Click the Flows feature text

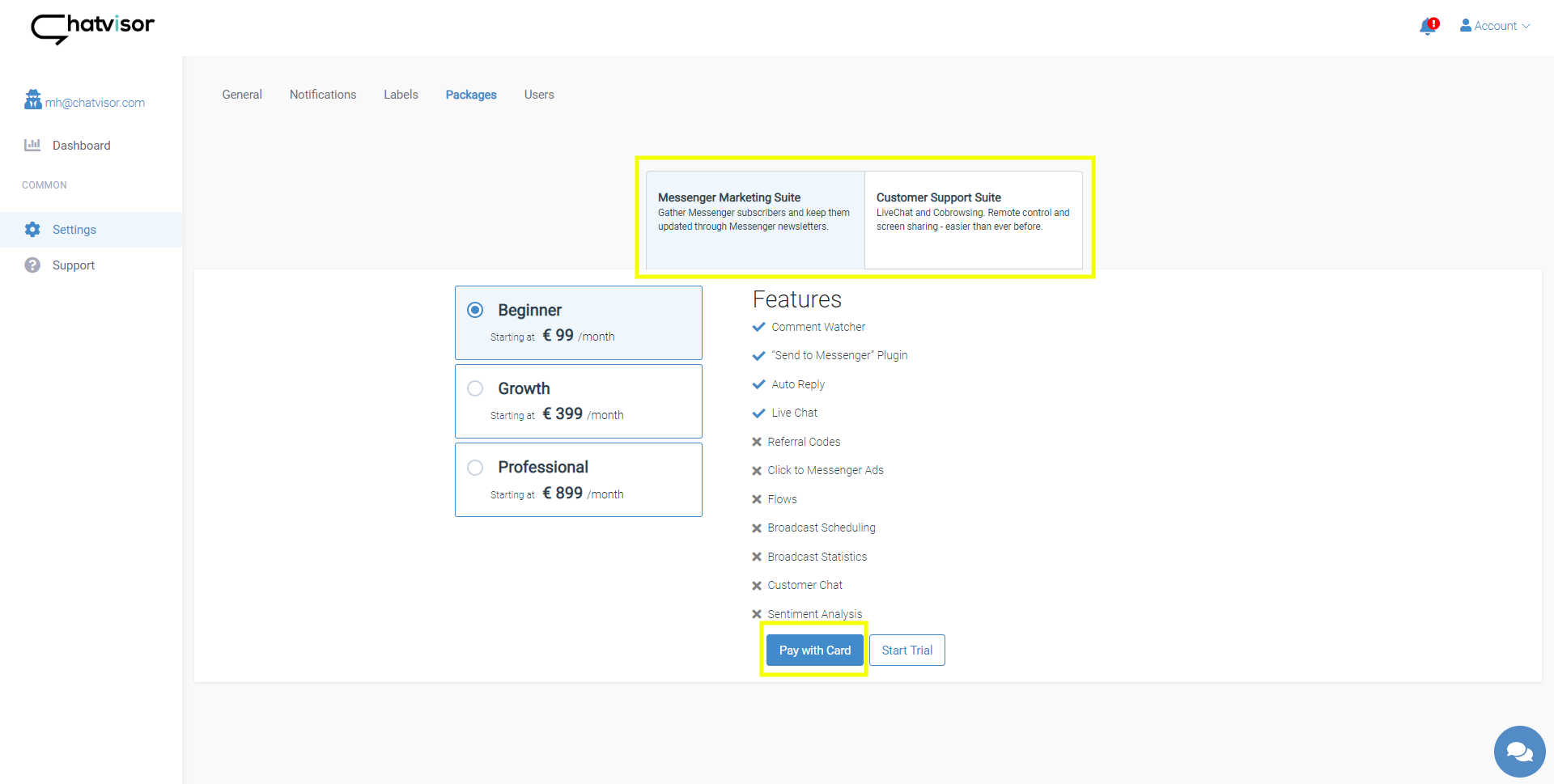tap(782, 499)
